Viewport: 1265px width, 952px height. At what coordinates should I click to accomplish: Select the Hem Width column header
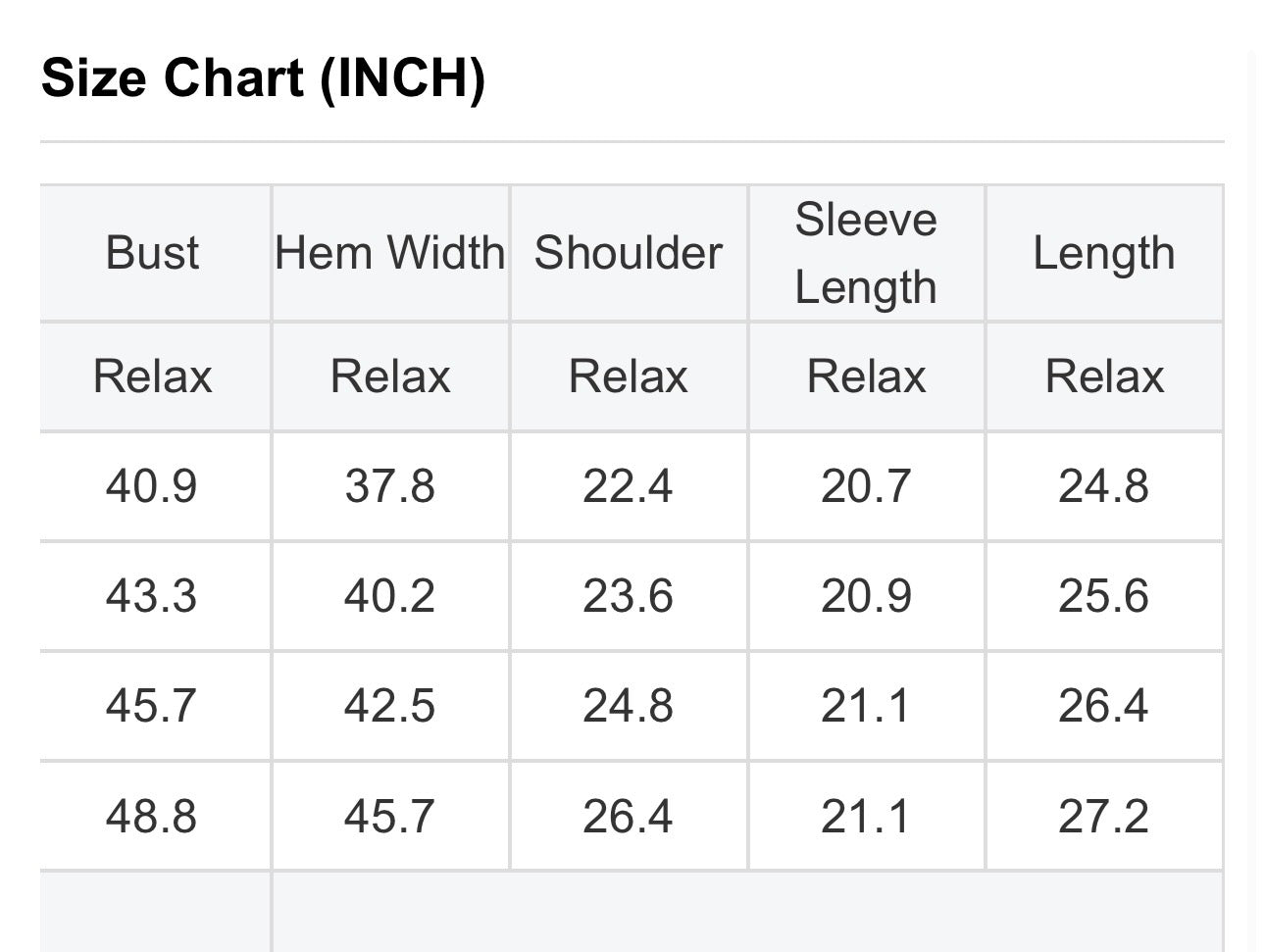tap(390, 253)
